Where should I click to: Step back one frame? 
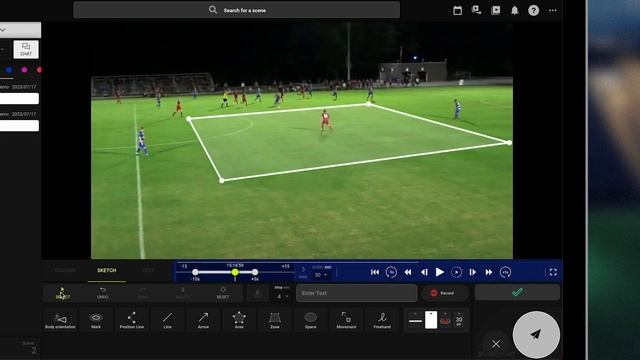click(424, 272)
